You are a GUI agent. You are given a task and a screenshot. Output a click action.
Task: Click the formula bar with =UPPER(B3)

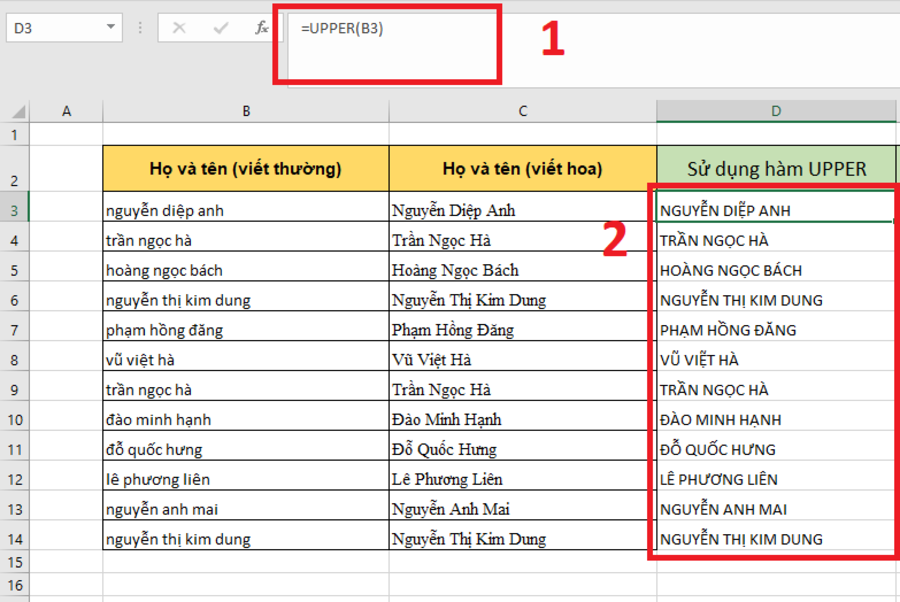tap(591, 52)
